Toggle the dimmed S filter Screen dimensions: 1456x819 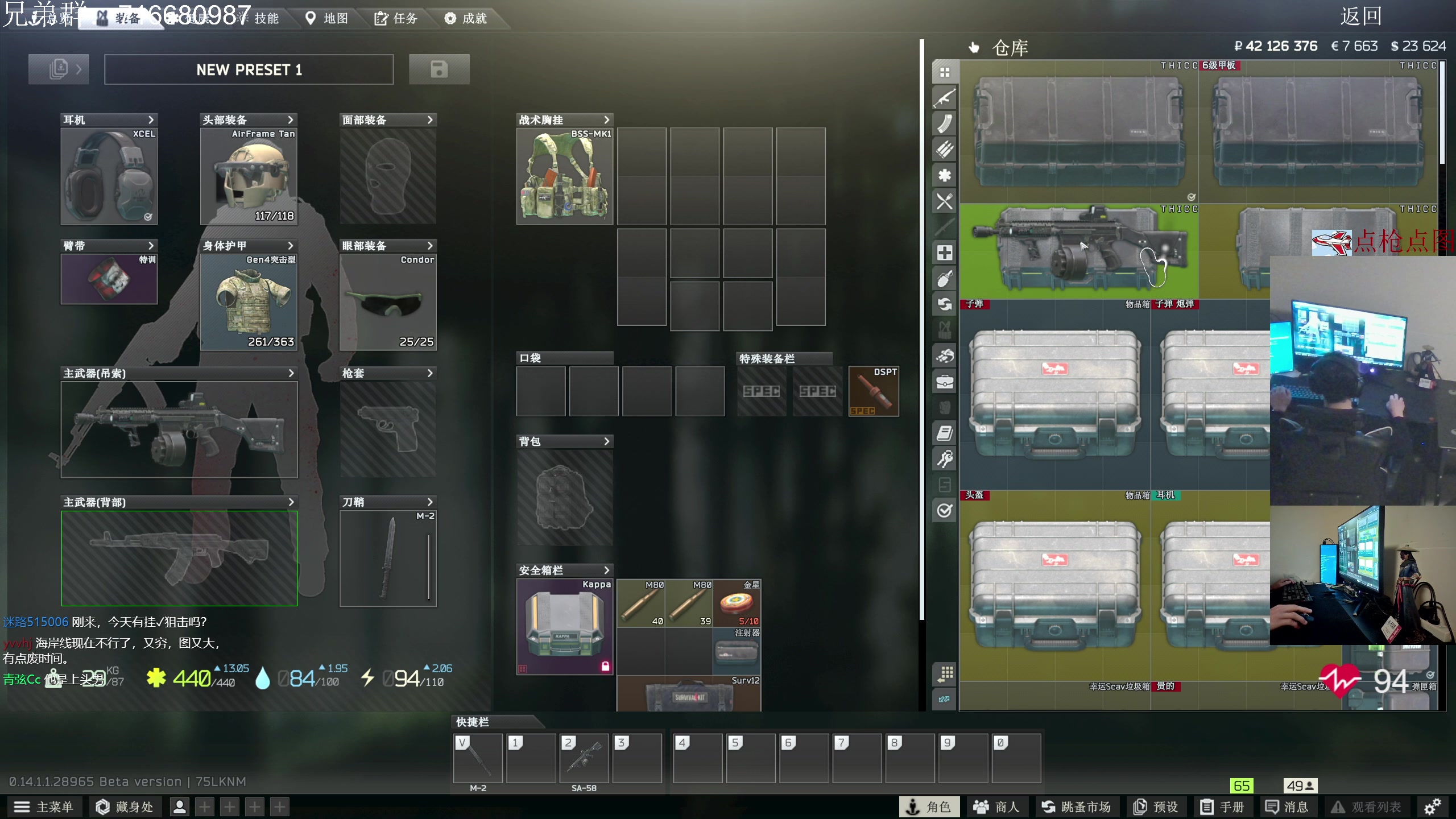(x=945, y=485)
